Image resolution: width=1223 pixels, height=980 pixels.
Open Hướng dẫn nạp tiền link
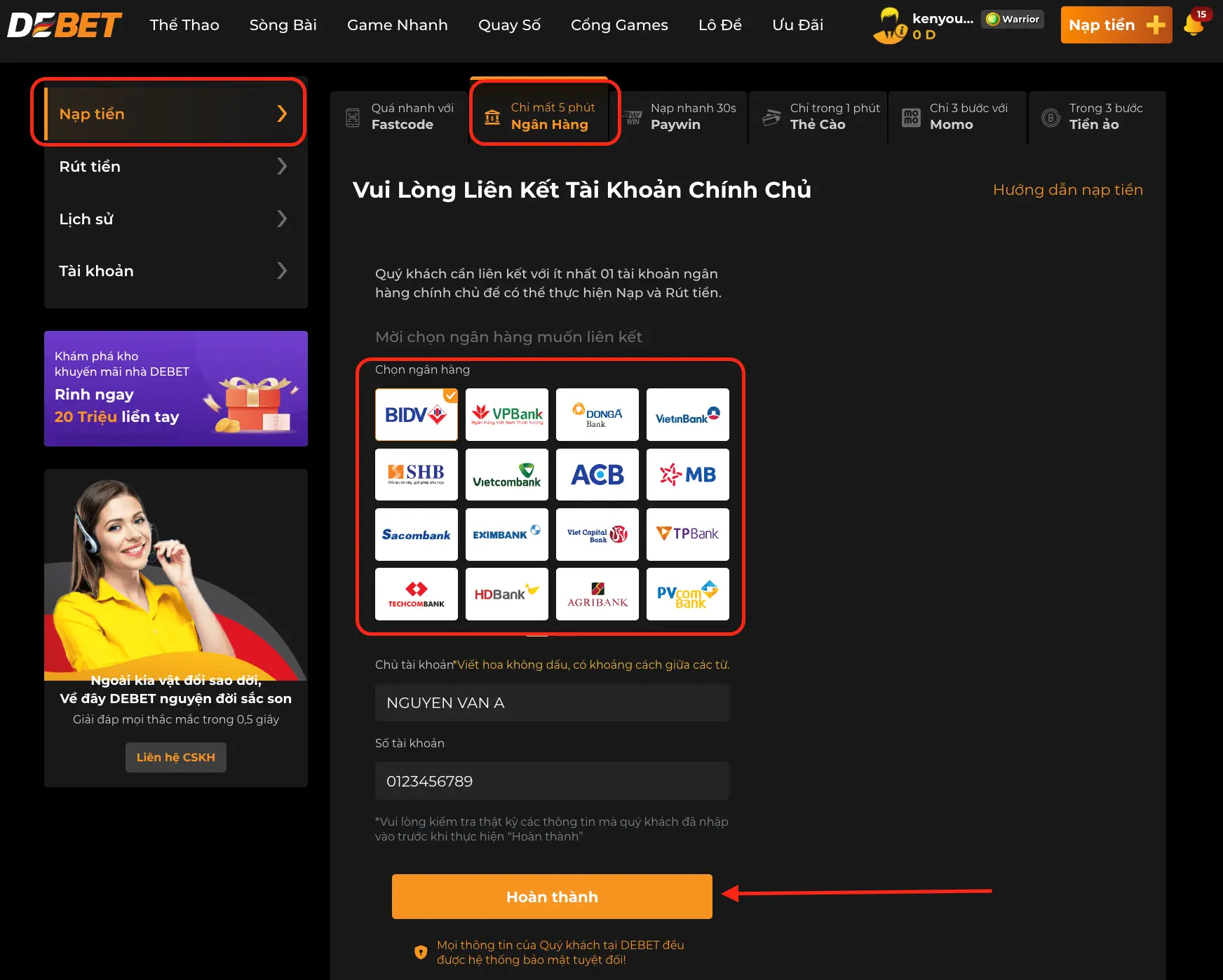point(1068,189)
